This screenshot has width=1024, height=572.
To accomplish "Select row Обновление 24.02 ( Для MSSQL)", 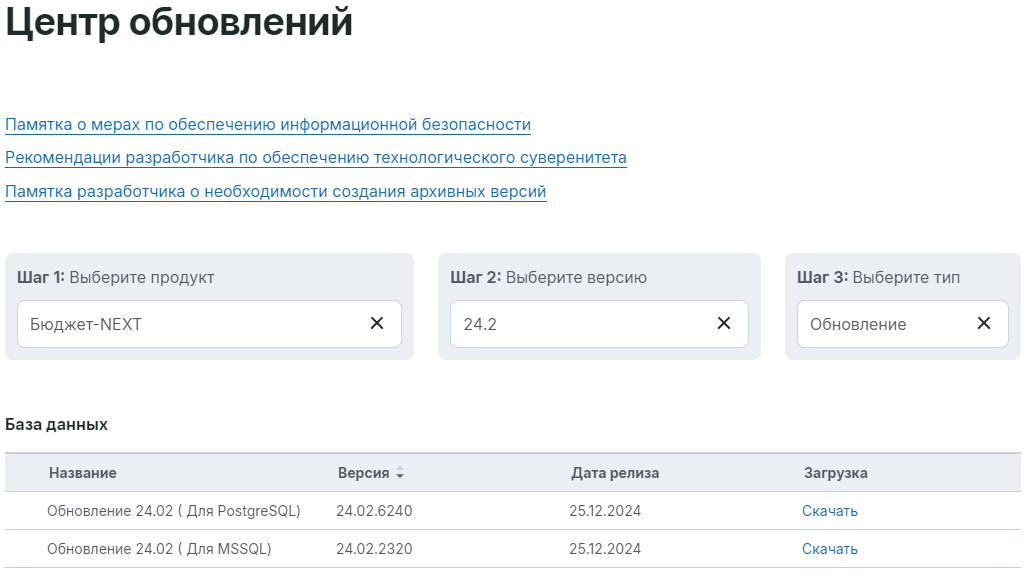I will point(513,549).
